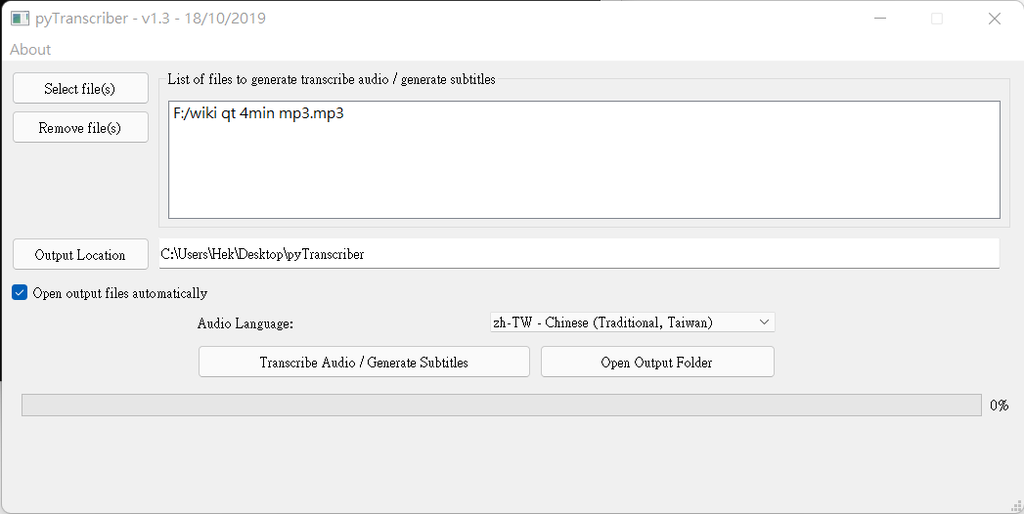This screenshot has height=514, width=1024.
Task: Click the resize grip in window corner
Action: pos(1016,506)
